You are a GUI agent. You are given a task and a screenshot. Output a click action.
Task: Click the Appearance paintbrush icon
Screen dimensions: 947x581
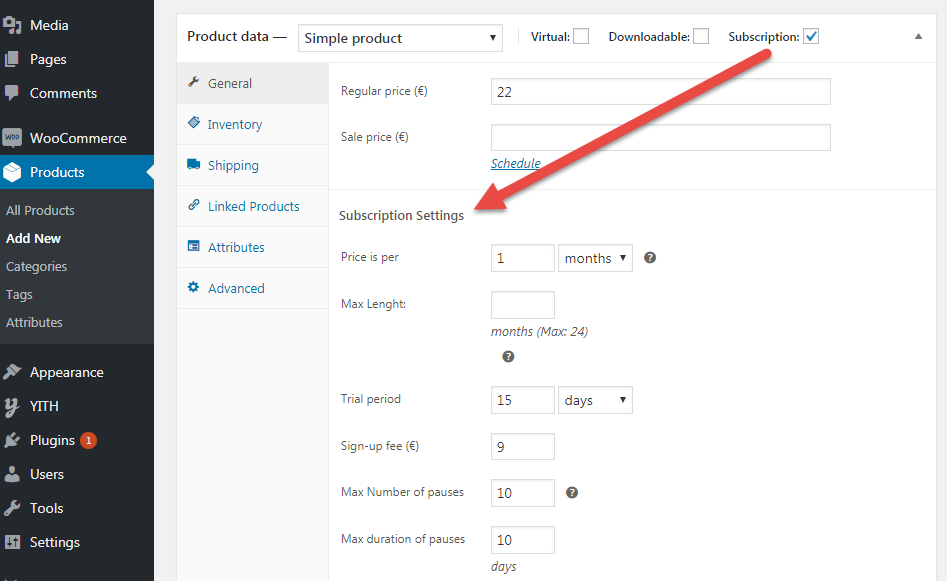(x=12, y=372)
